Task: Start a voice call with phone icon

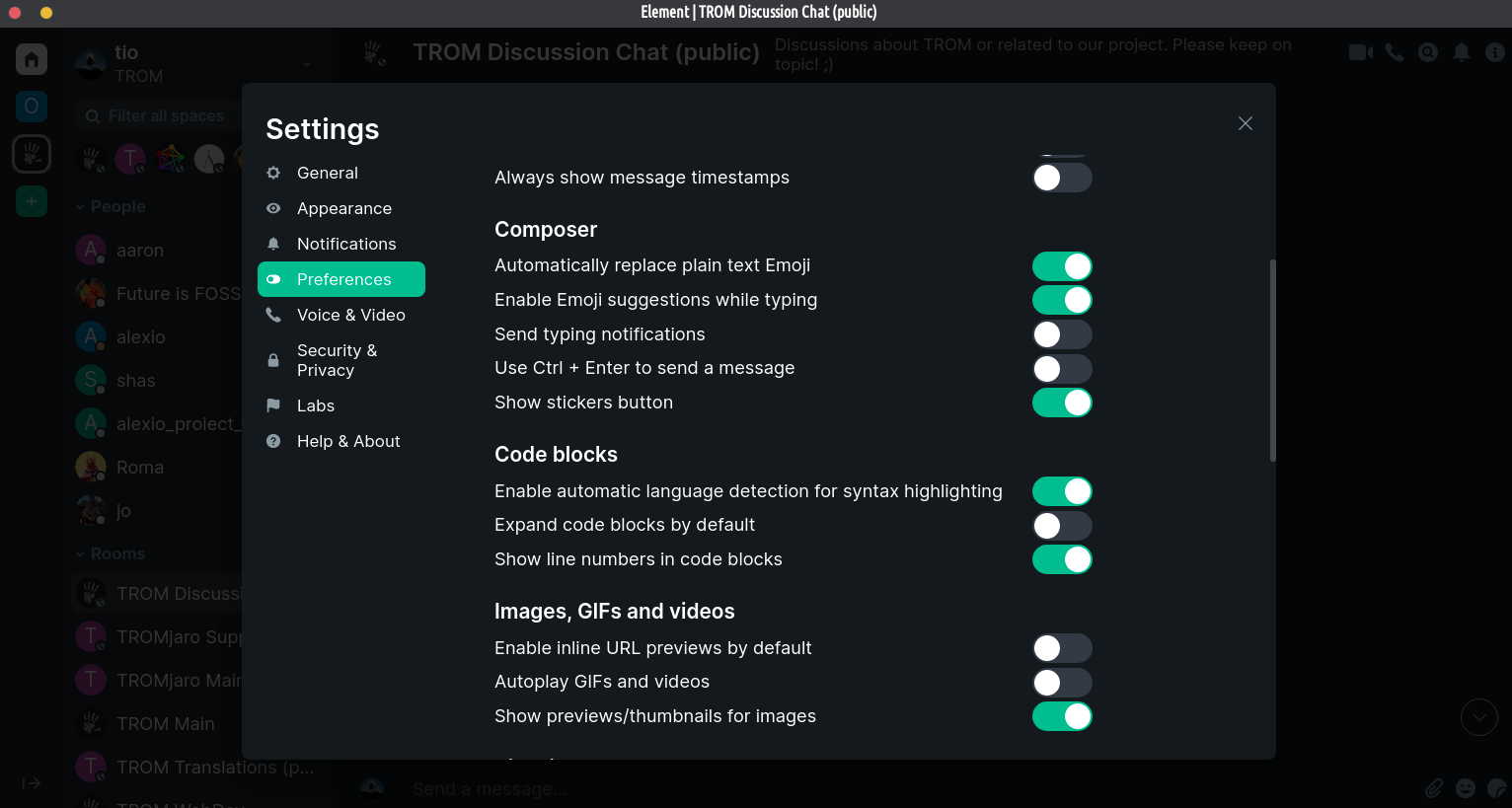Action: (x=1395, y=52)
